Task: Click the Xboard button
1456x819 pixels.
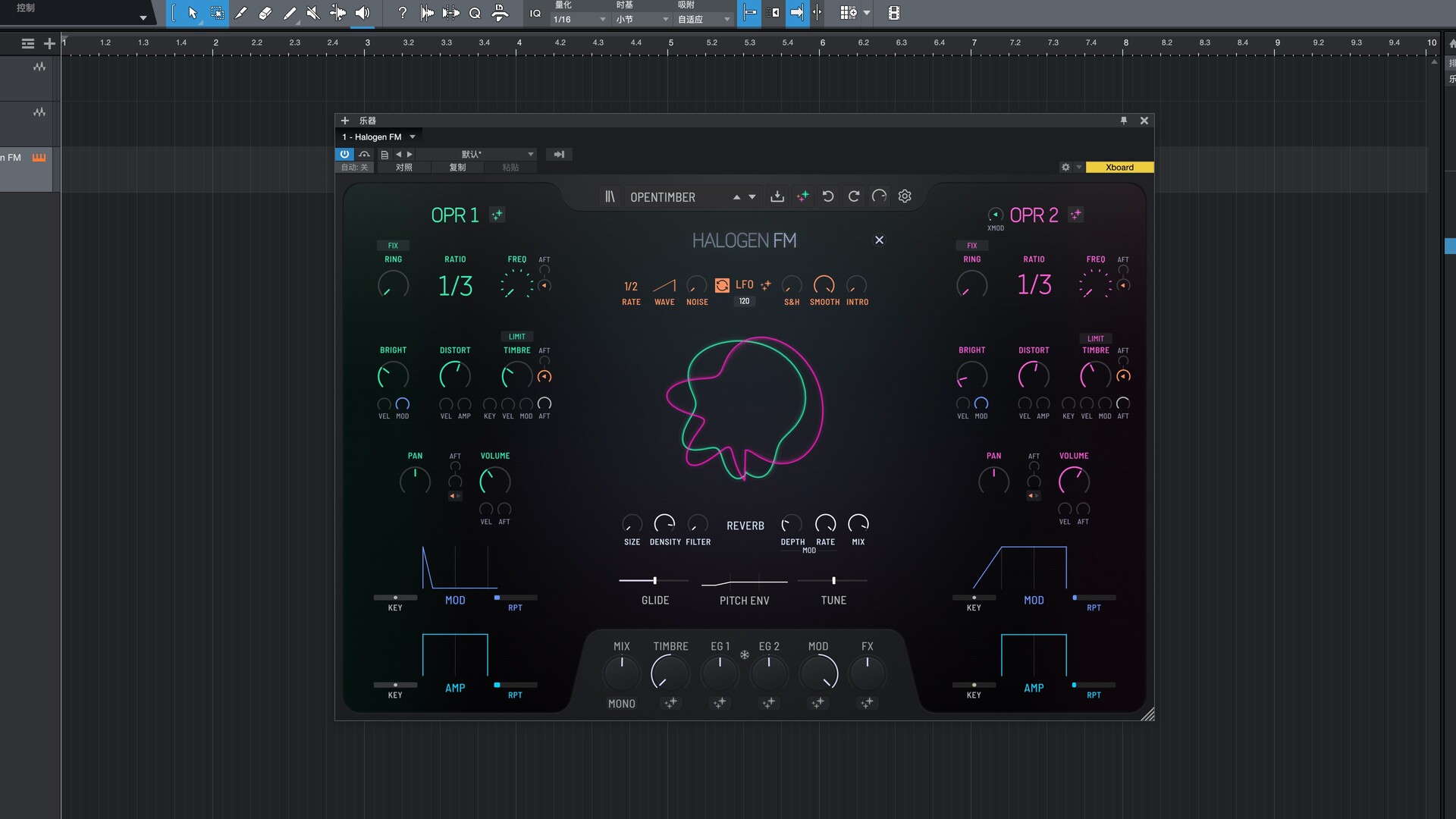Action: pos(1119,168)
